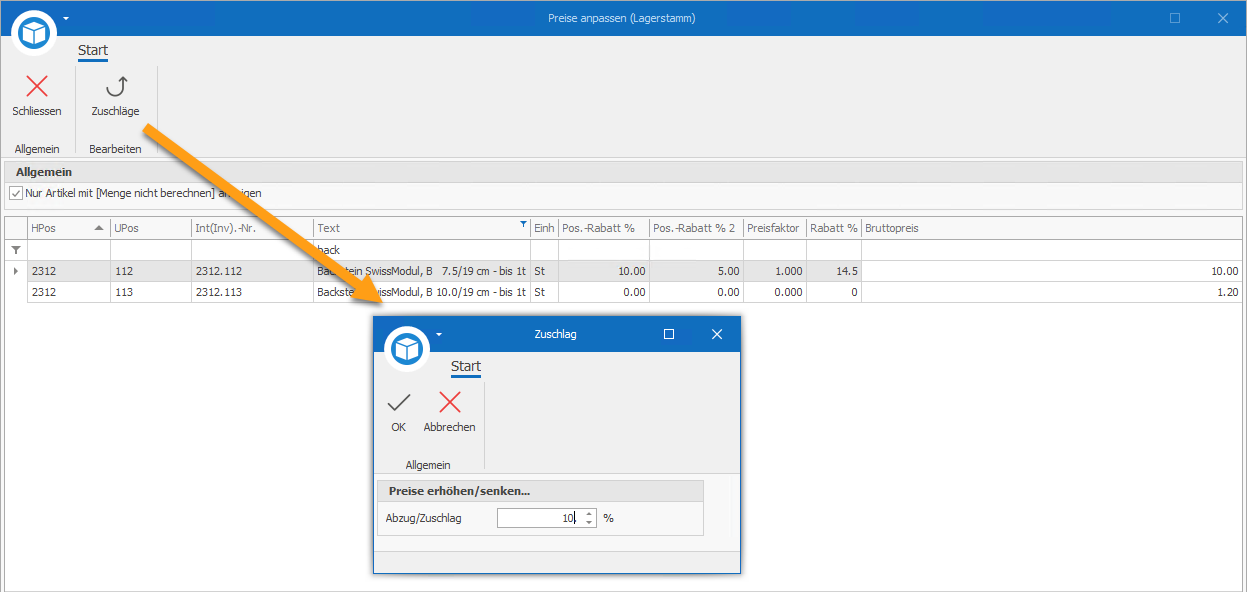
Task: Open quick access dropdown in Zuschlag dialog
Action: point(438,334)
